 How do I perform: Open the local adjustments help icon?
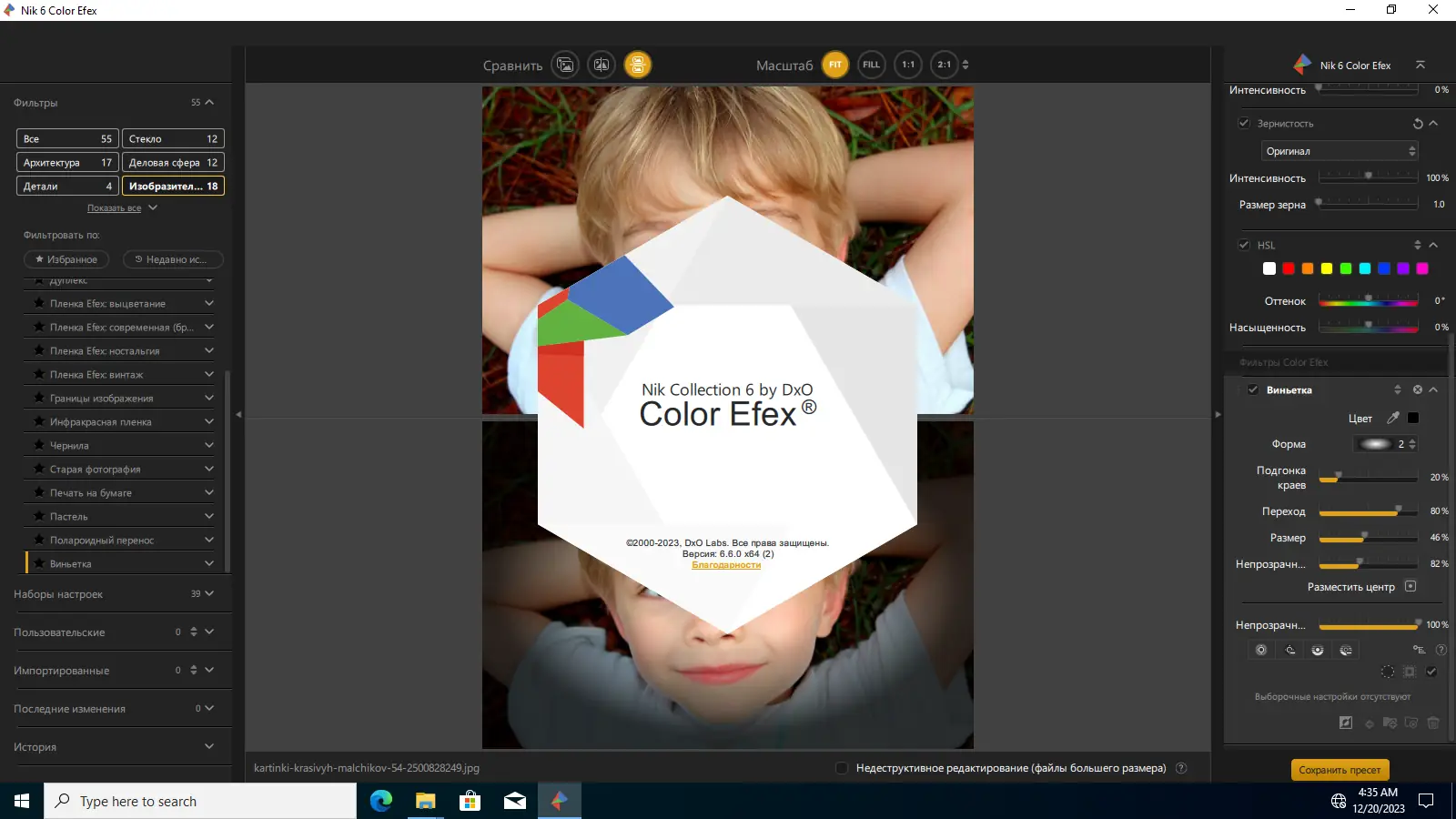coord(1441,650)
